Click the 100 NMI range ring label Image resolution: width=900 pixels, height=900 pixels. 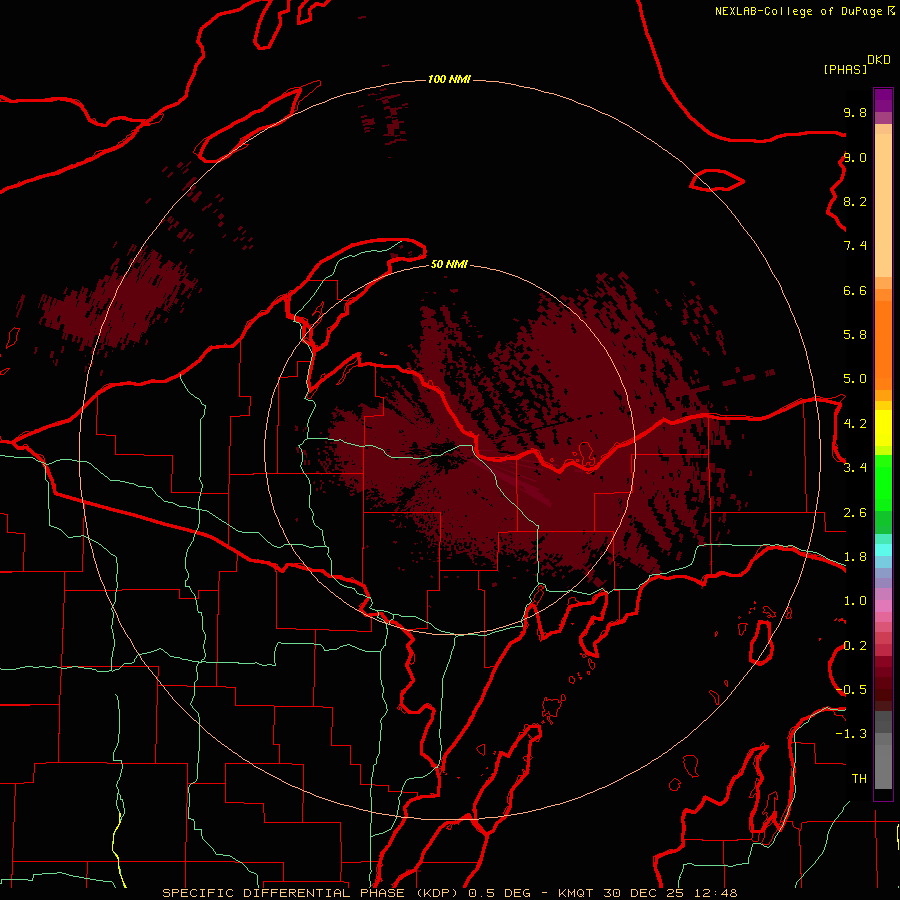(x=449, y=79)
